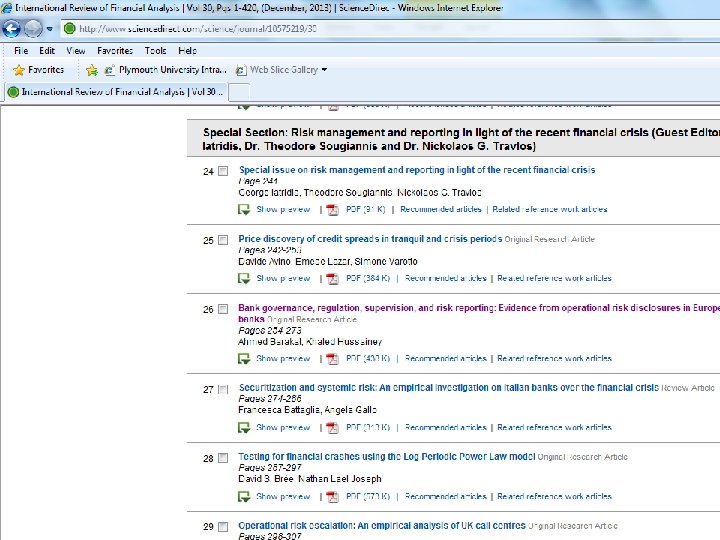
Task: Click the PDF icon for article 24
Action: (x=332, y=210)
